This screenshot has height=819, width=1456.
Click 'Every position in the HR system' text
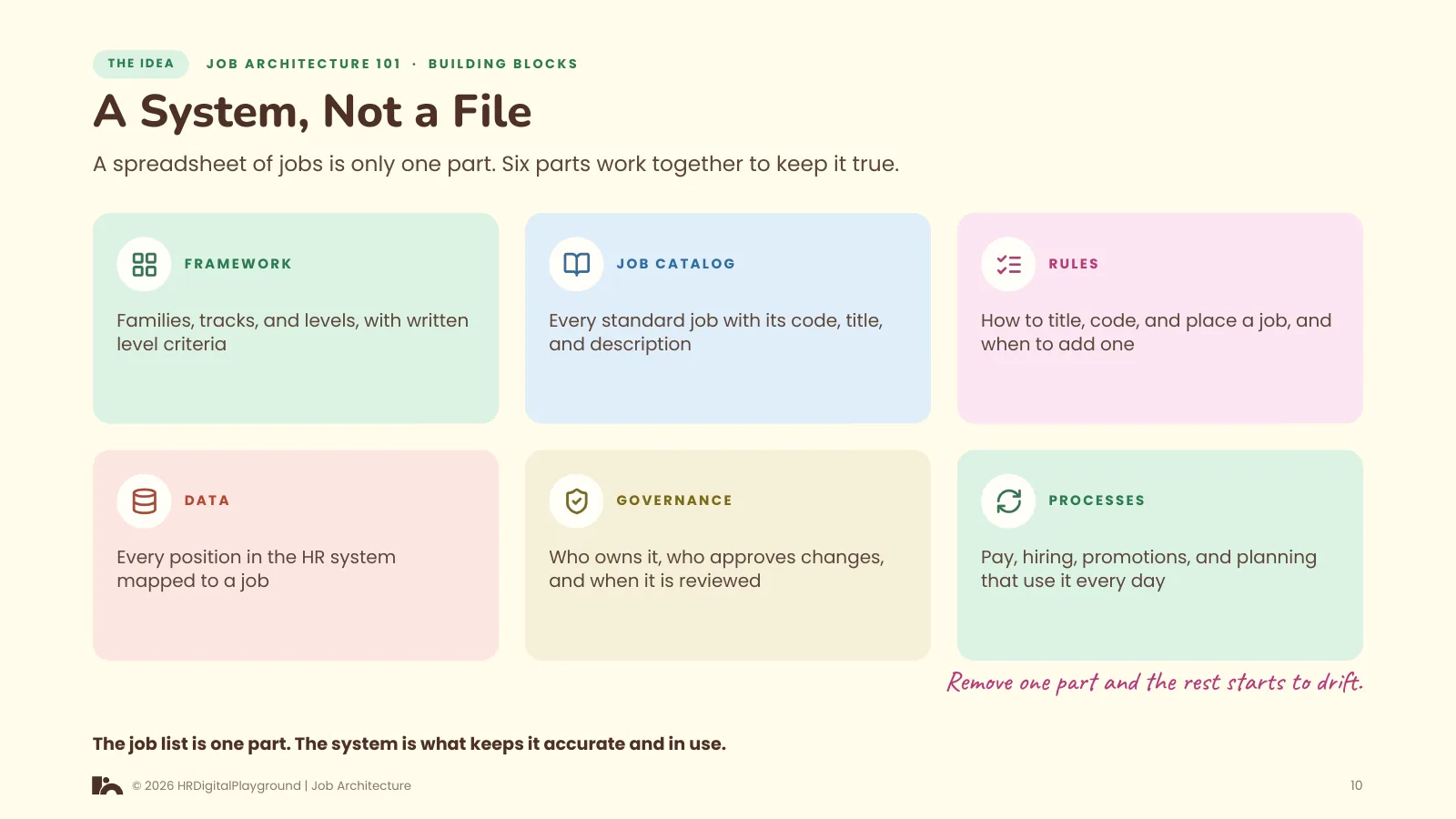(256, 569)
